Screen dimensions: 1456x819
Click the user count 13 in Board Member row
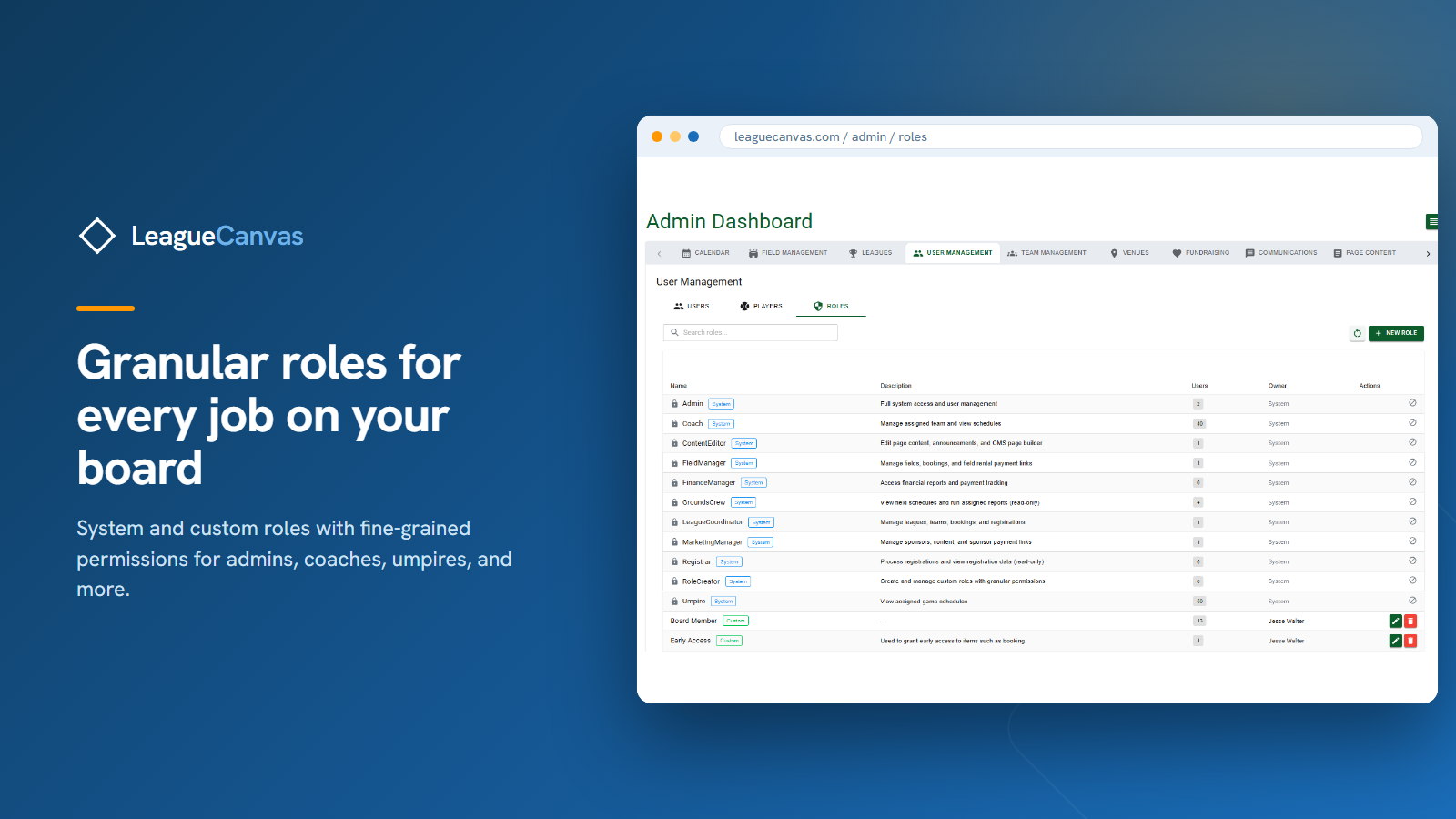[x=1199, y=621]
